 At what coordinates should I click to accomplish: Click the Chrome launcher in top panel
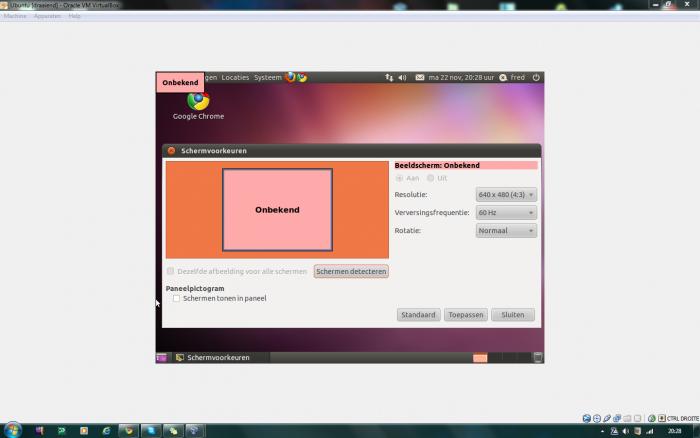click(x=301, y=77)
